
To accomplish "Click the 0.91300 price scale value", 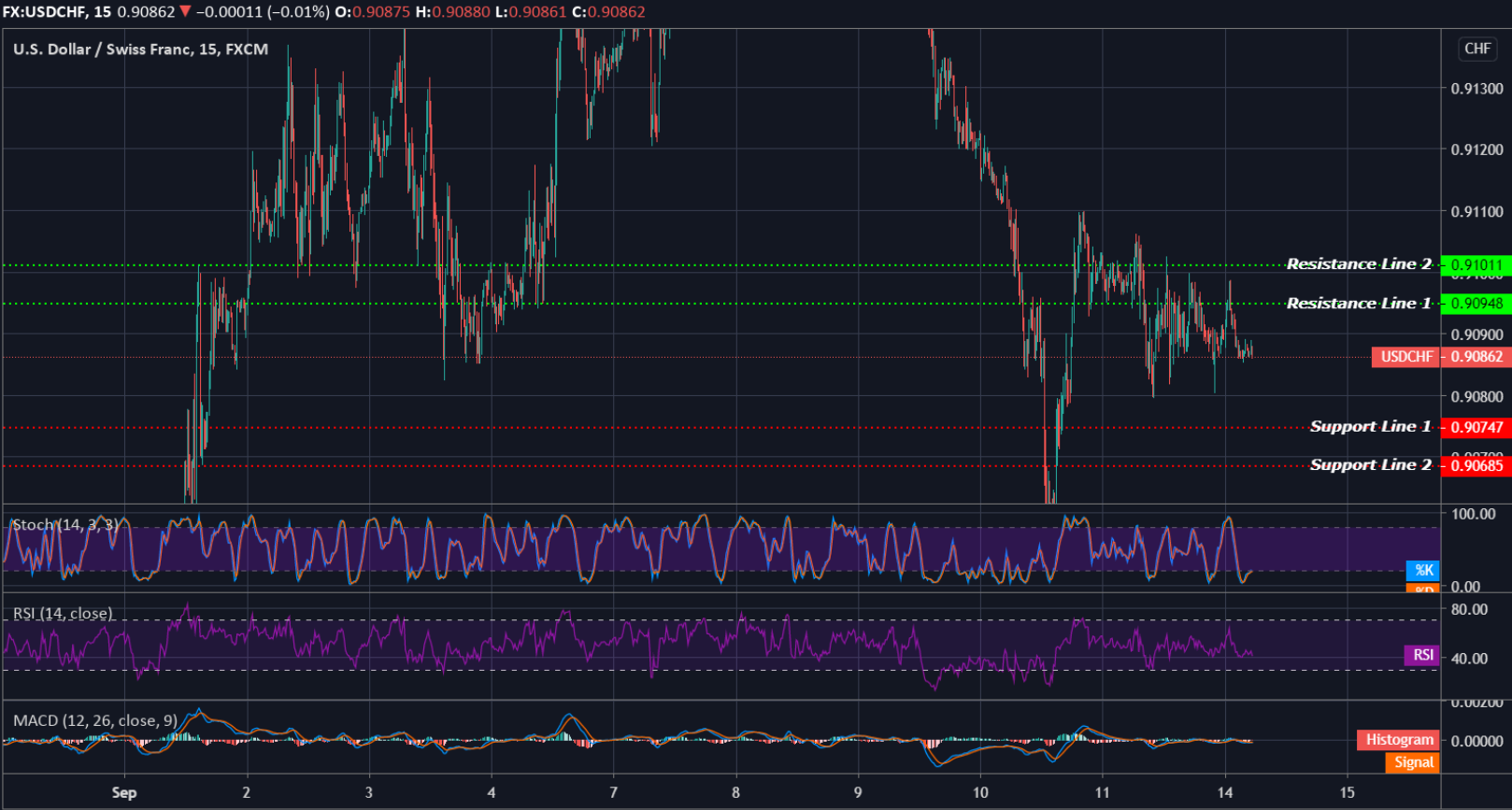I will click(x=1476, y=89).
